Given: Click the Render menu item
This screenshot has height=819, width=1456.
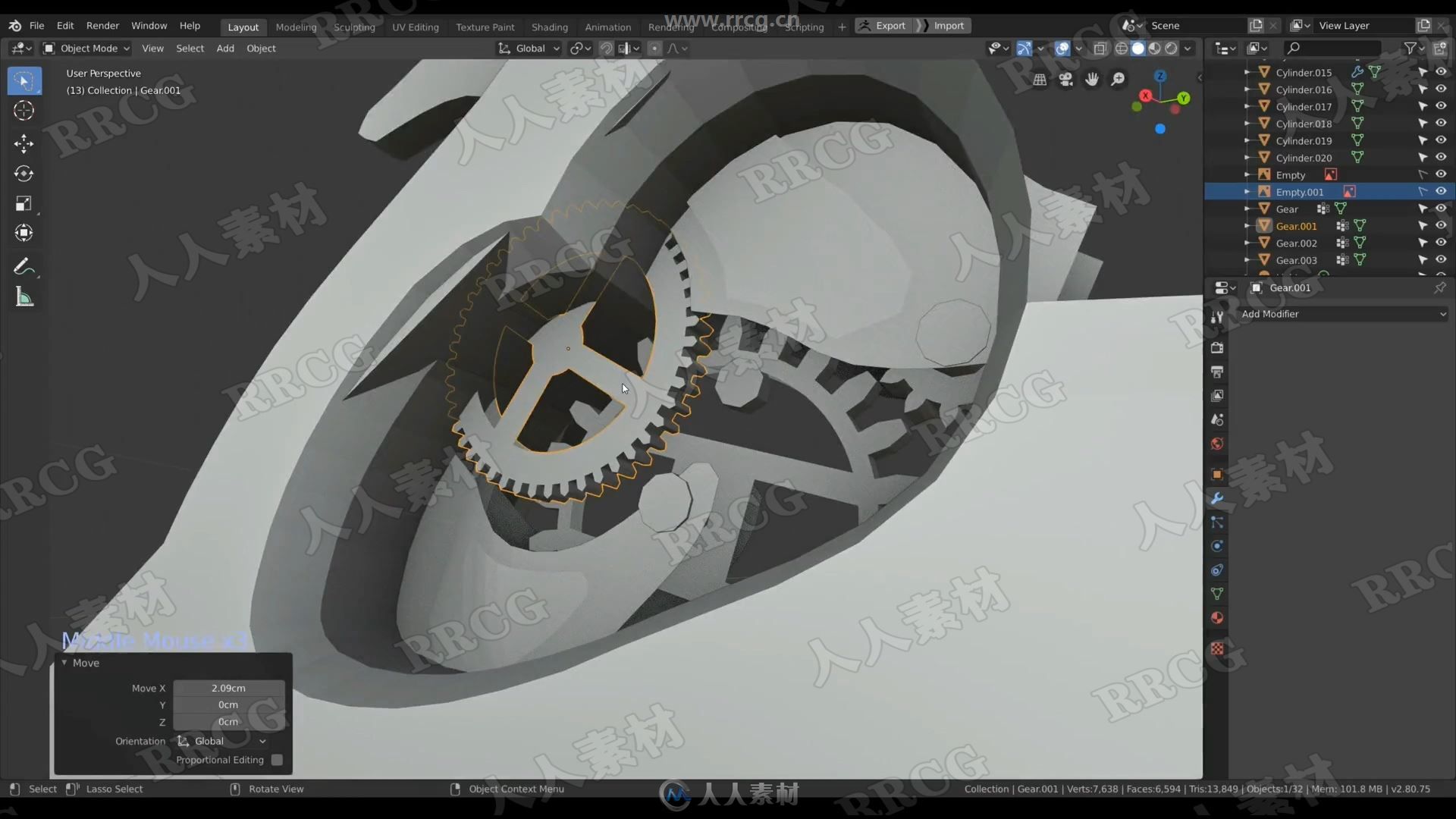Looking at the screenshot, I should [102, 25].
